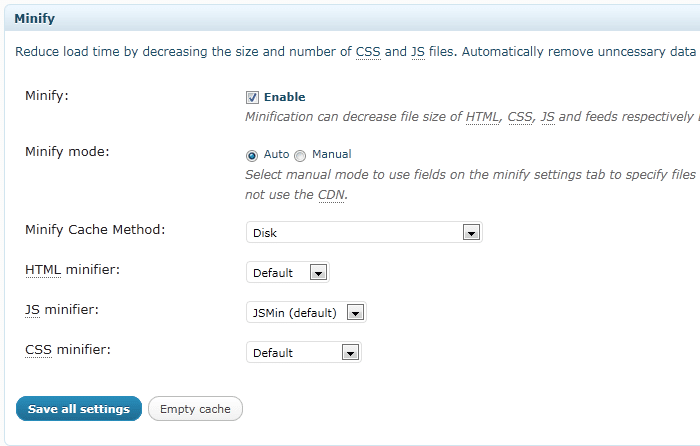Select the Manual minify mode radio button
Image resolution: width=700 pixels, height=446 pixels.
pyautogui.click(x=300, y=155)
